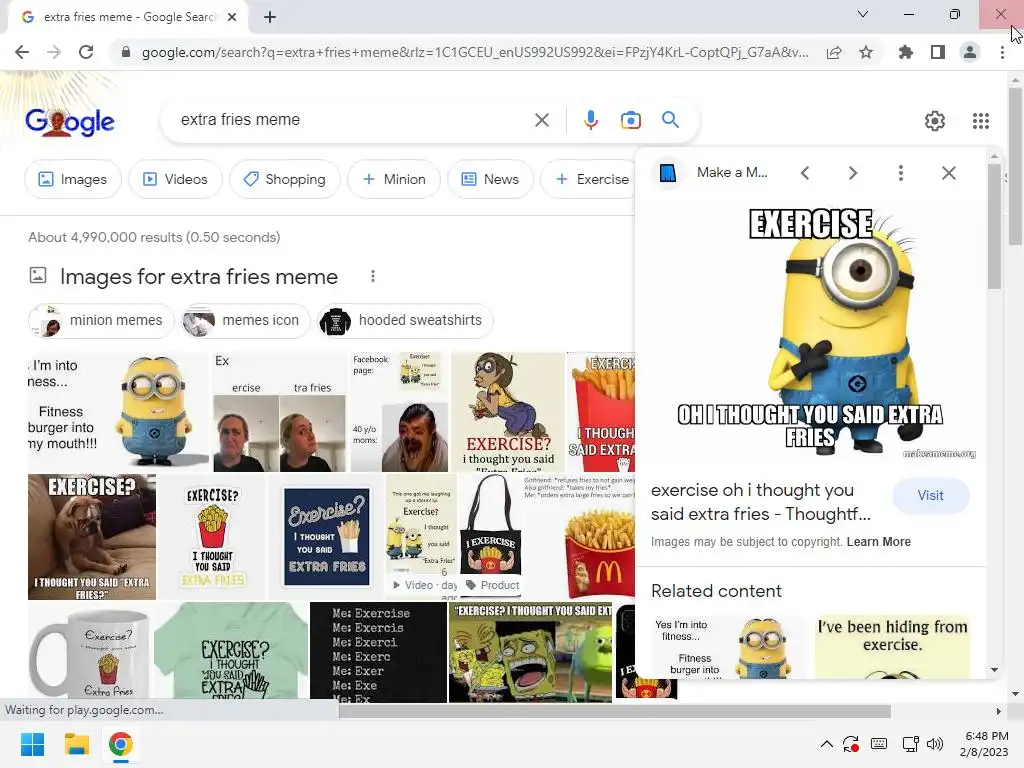Image resolution: width=1024 pixels, height=768 pixels.
Task: Select the 'memes icon' suggestion chip
Action: pos(245,321)
